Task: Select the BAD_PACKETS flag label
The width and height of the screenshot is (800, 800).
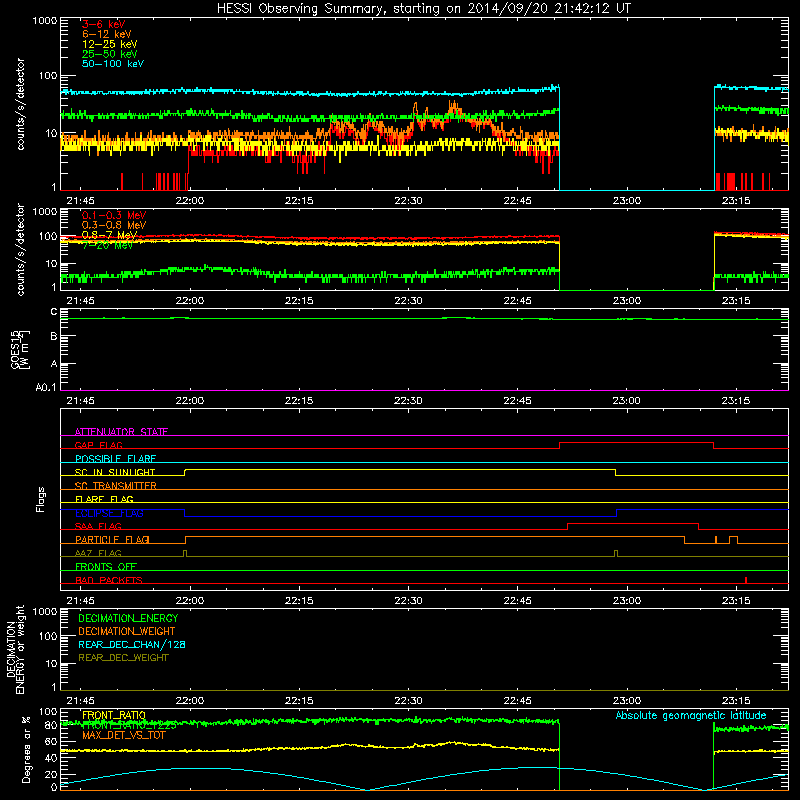Action: [x=109, y=580]
